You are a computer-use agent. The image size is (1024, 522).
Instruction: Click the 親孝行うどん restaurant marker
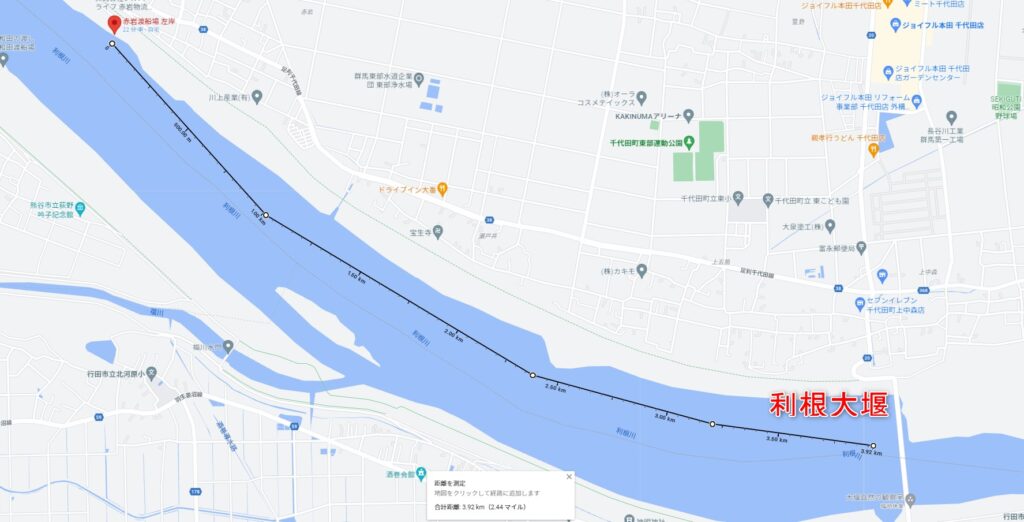click(x=873, y=150)
